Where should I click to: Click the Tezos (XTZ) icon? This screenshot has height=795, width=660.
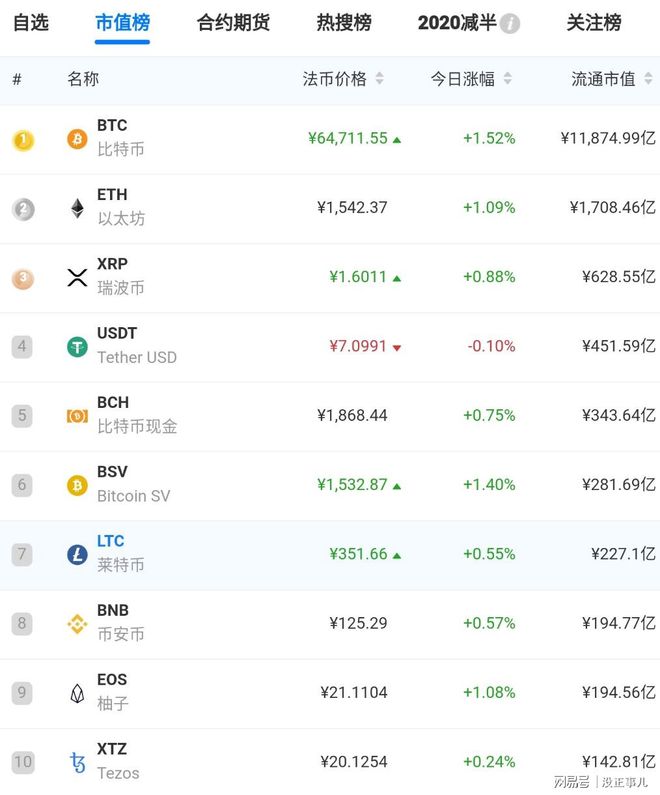coord(77,762)
